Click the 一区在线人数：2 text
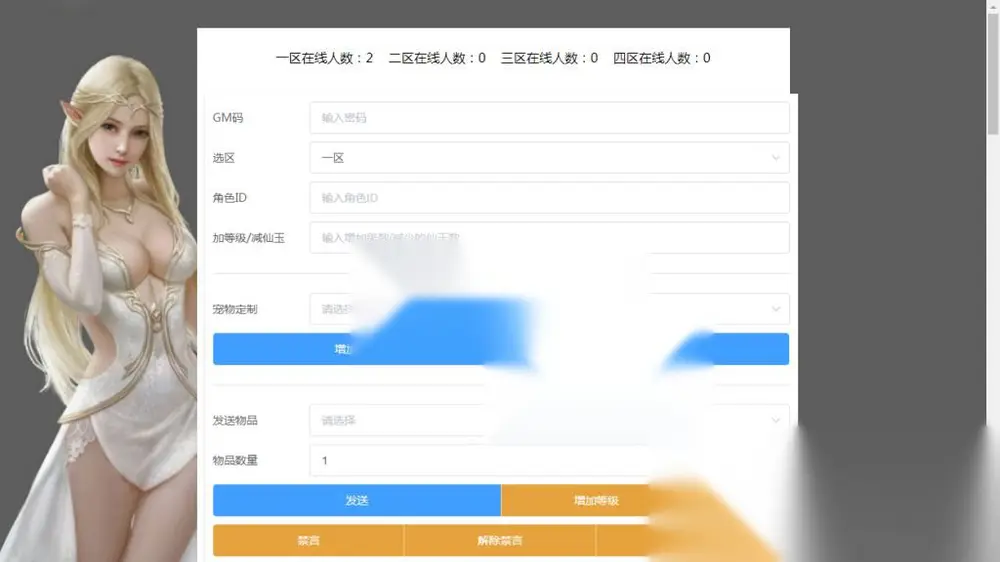The height and width of the screenshot is (562, 1000). click(324, 58)
